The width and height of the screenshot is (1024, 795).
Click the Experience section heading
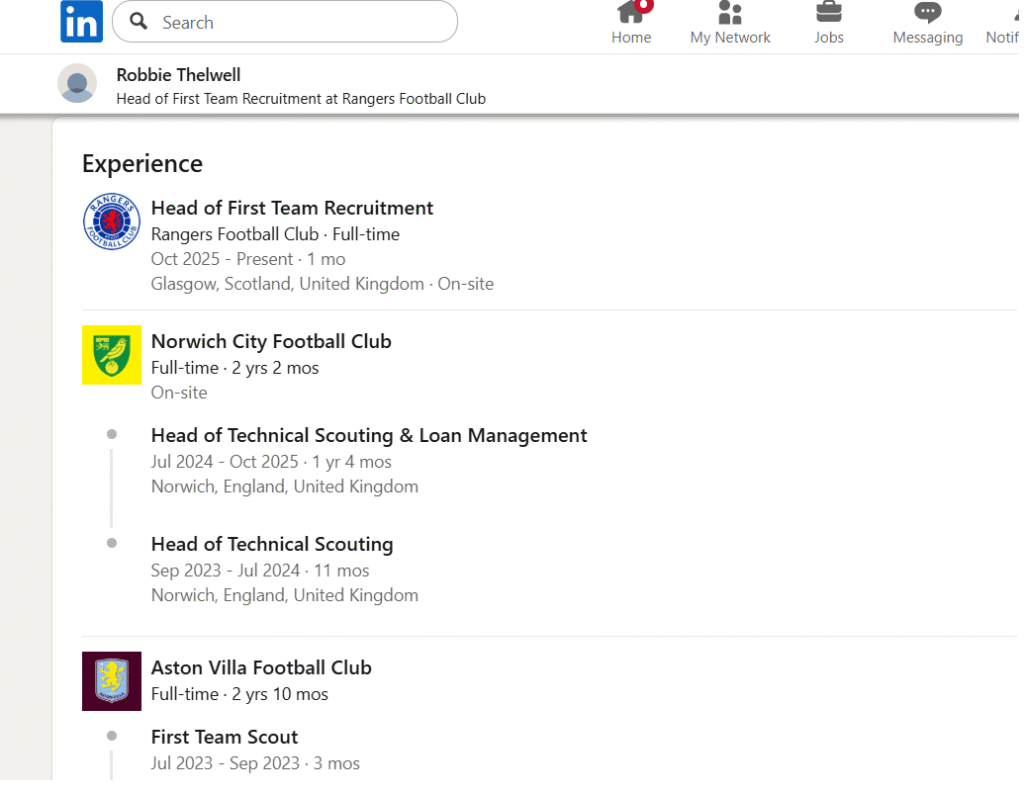142,164
